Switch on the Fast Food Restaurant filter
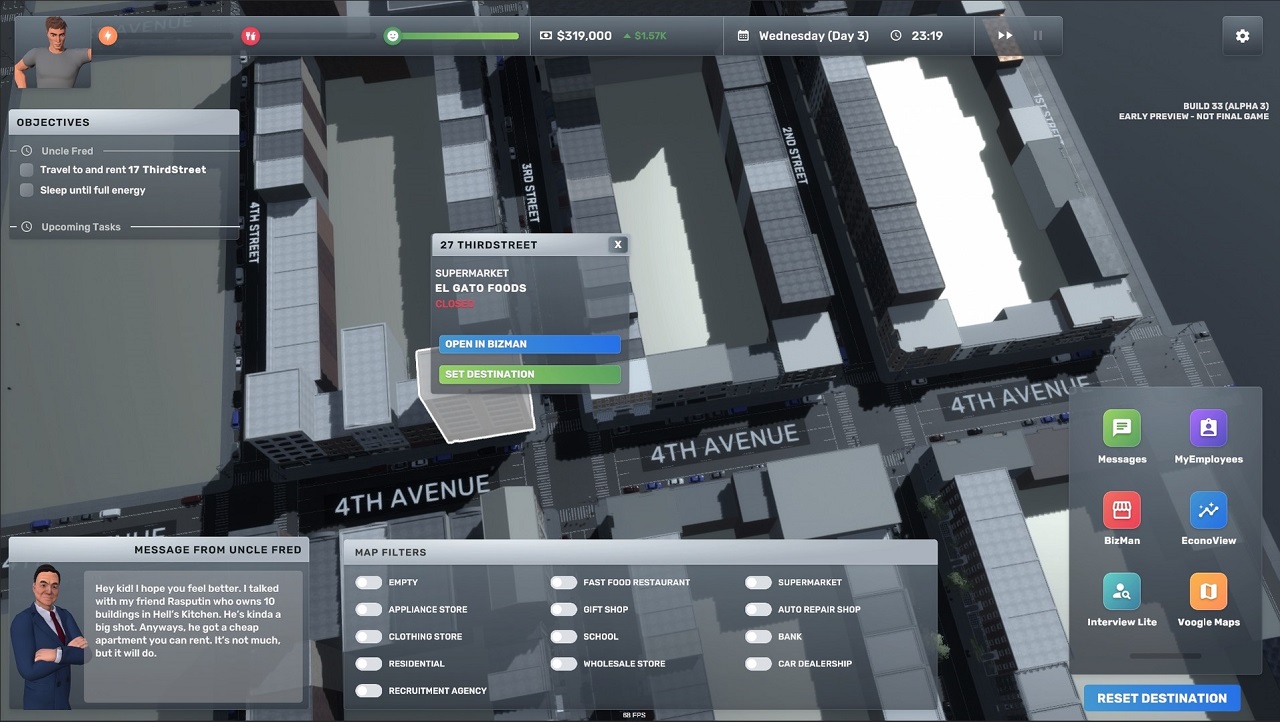The height and width of the screenshot is (722, 1280). click(564, 582)
